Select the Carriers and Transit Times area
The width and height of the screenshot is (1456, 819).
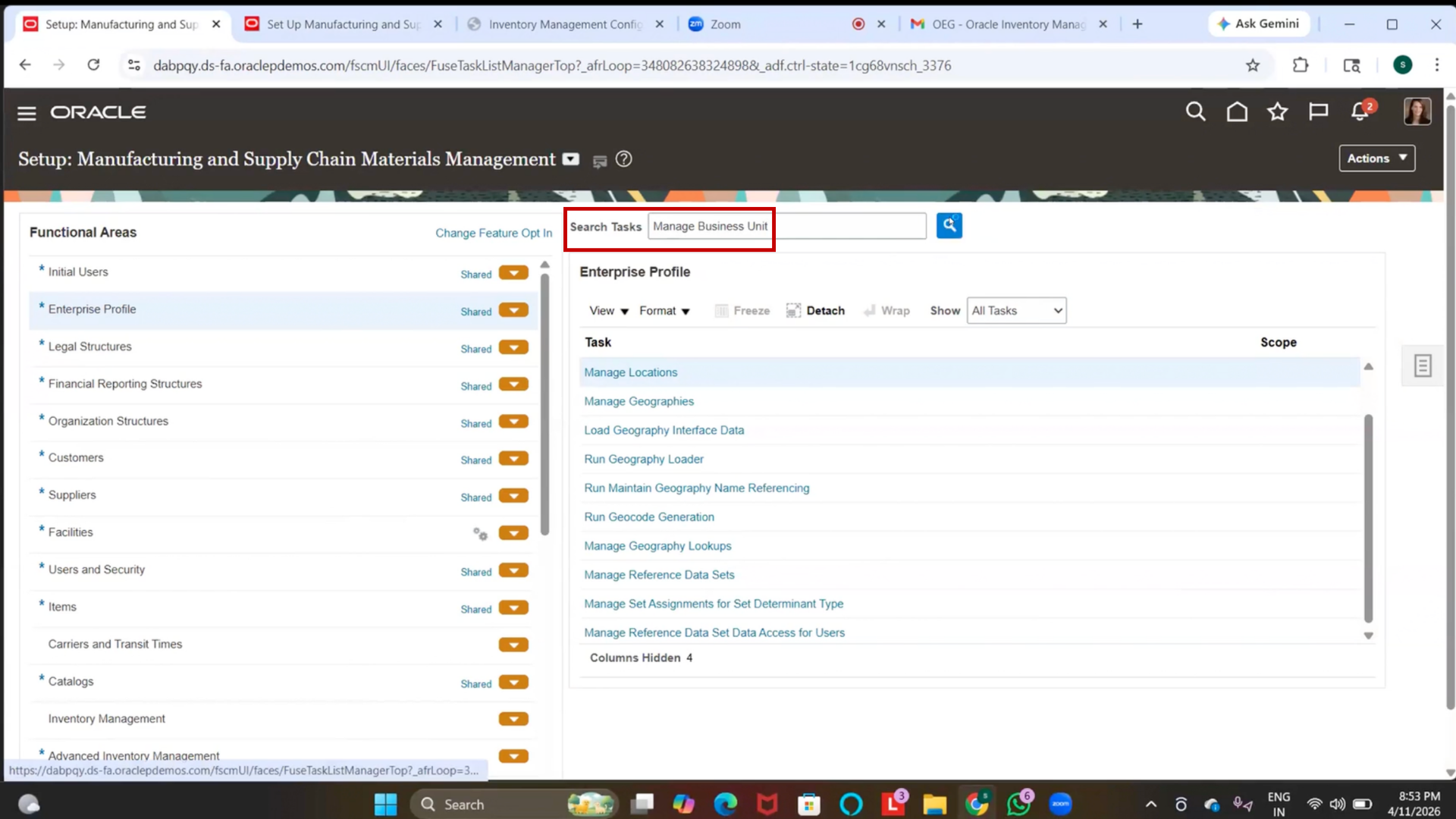click(x=115, y=644)
